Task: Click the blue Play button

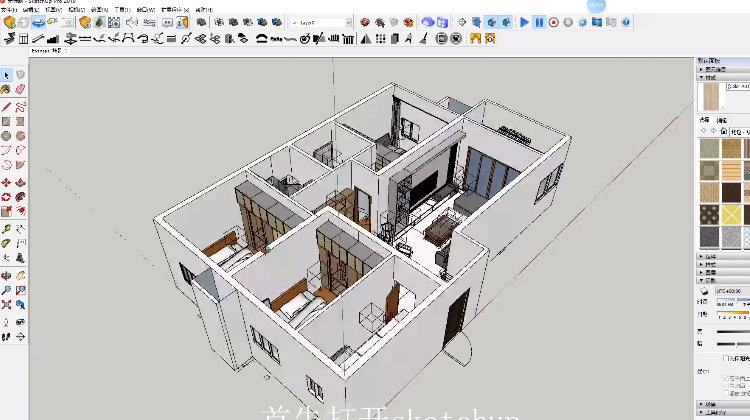Action: click(524, 22)
